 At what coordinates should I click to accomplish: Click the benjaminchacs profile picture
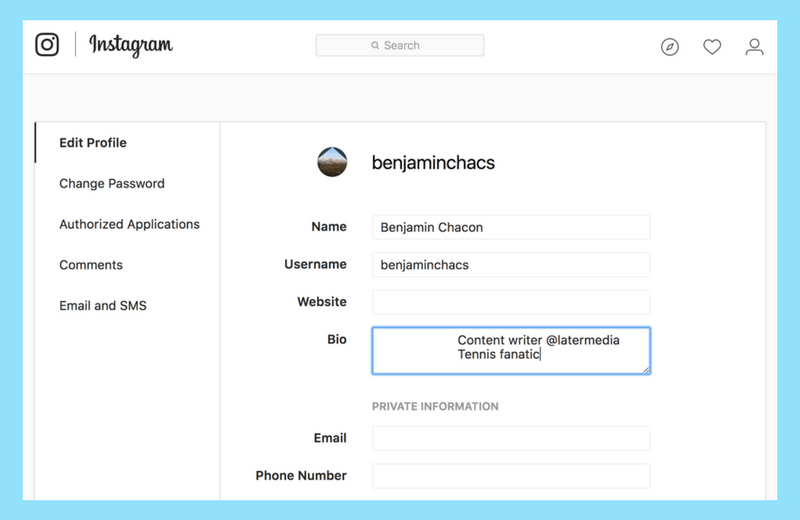(332, 162)
